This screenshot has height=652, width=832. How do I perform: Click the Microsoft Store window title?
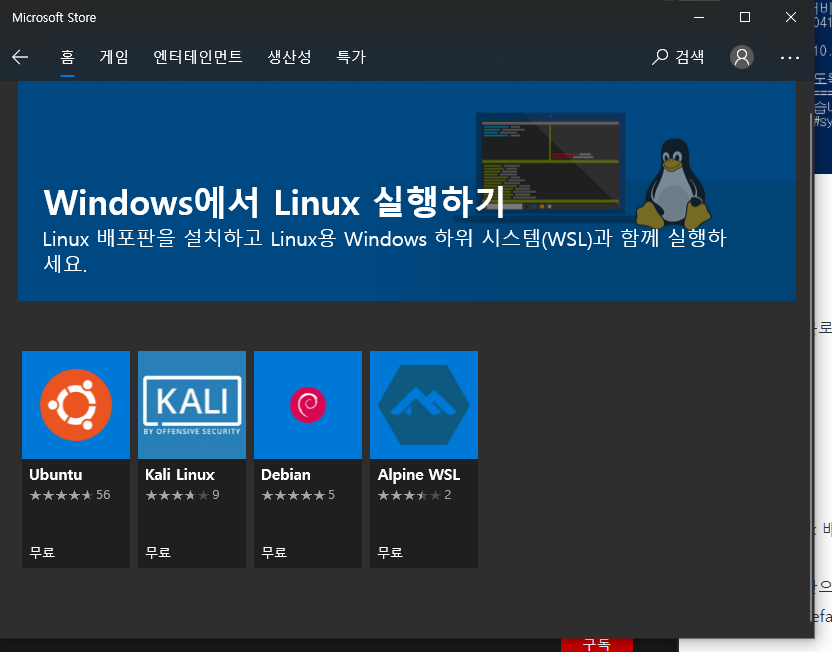[x=54, y=18]
